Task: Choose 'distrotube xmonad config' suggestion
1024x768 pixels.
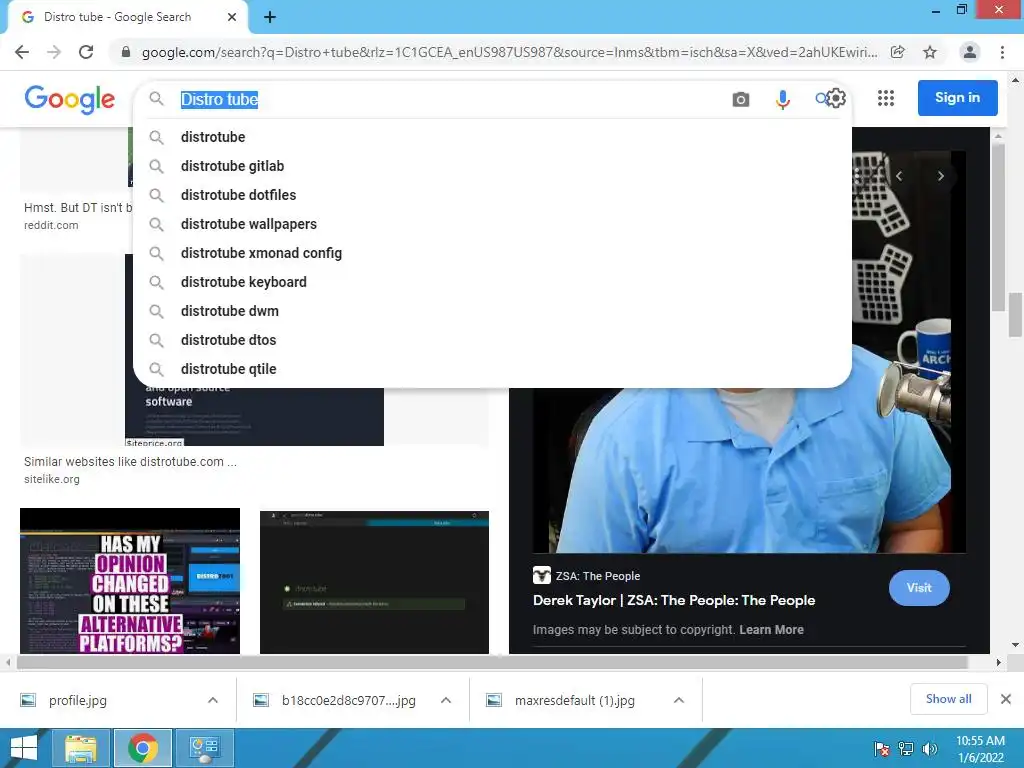Action: coord(492,253)
